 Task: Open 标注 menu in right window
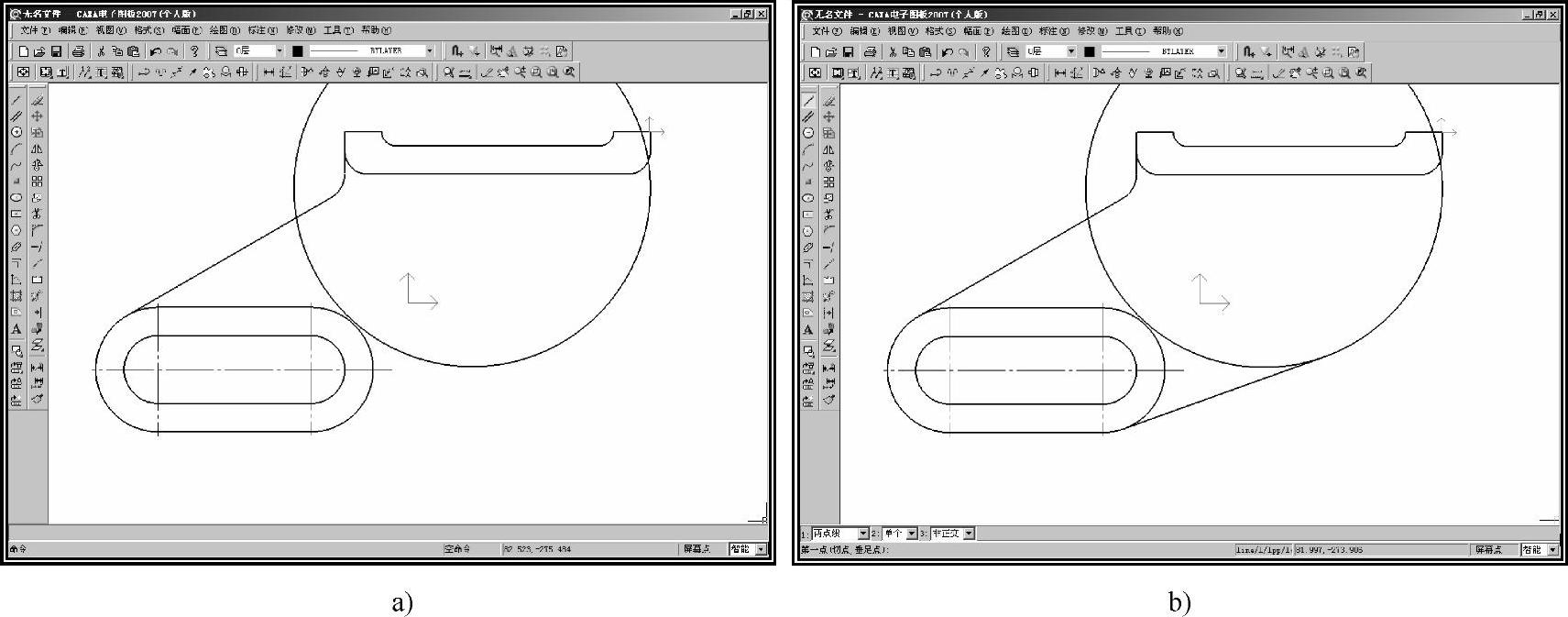[x=1054, y=30]
